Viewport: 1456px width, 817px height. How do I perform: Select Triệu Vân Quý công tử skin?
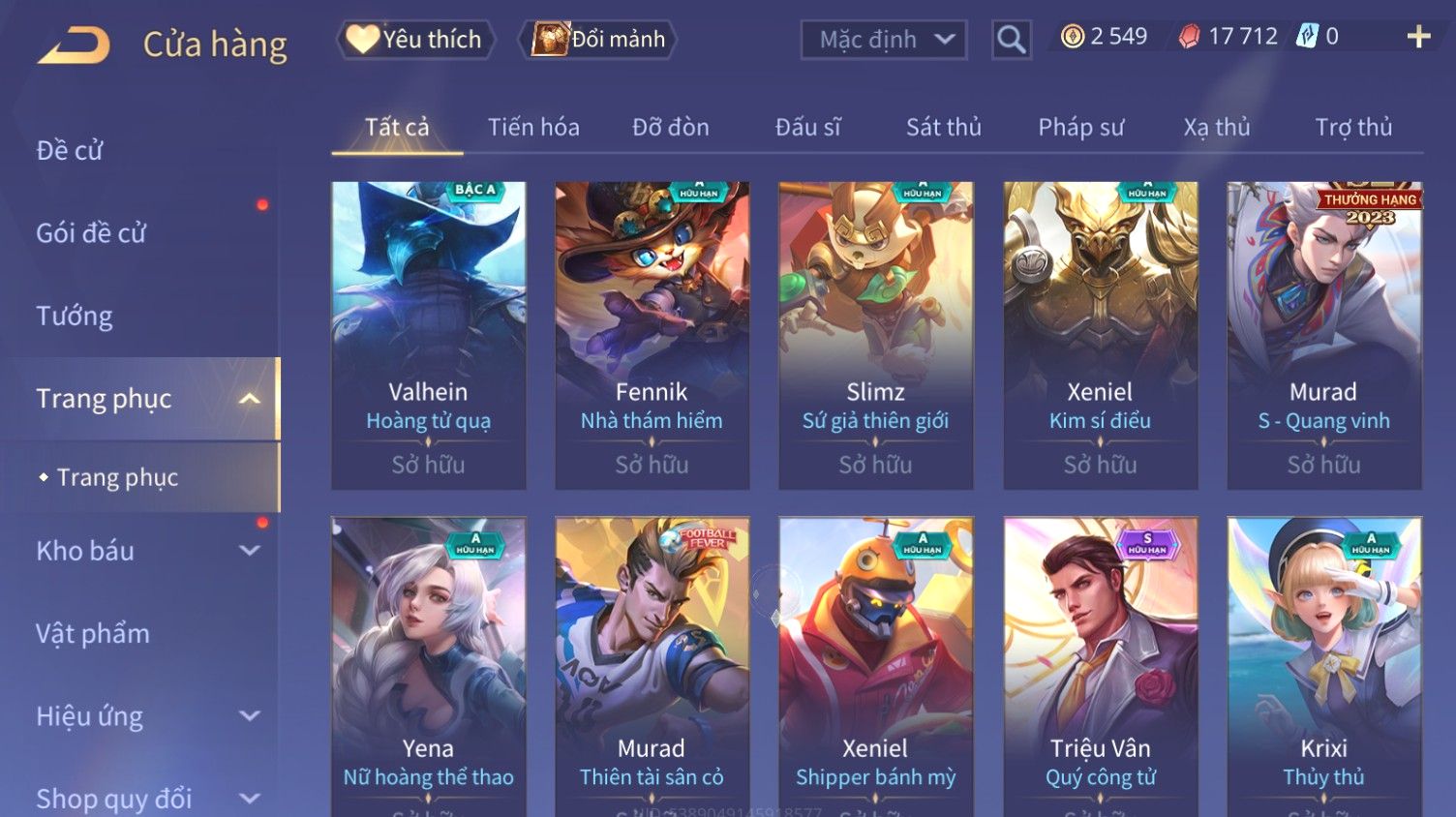click(1101, 666)
